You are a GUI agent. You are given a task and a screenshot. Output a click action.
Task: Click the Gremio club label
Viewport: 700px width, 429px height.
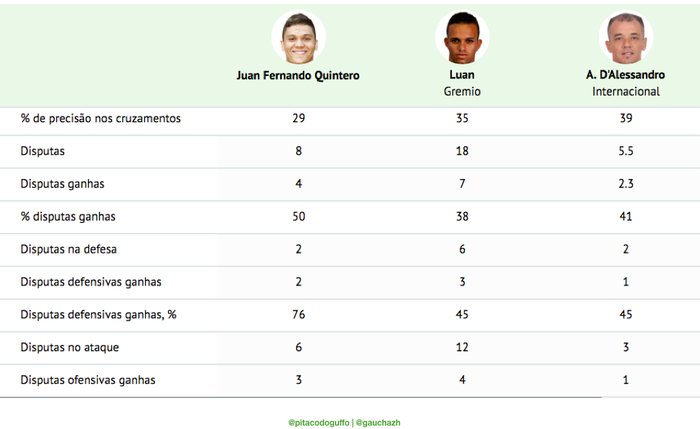[x=462, y=92]
